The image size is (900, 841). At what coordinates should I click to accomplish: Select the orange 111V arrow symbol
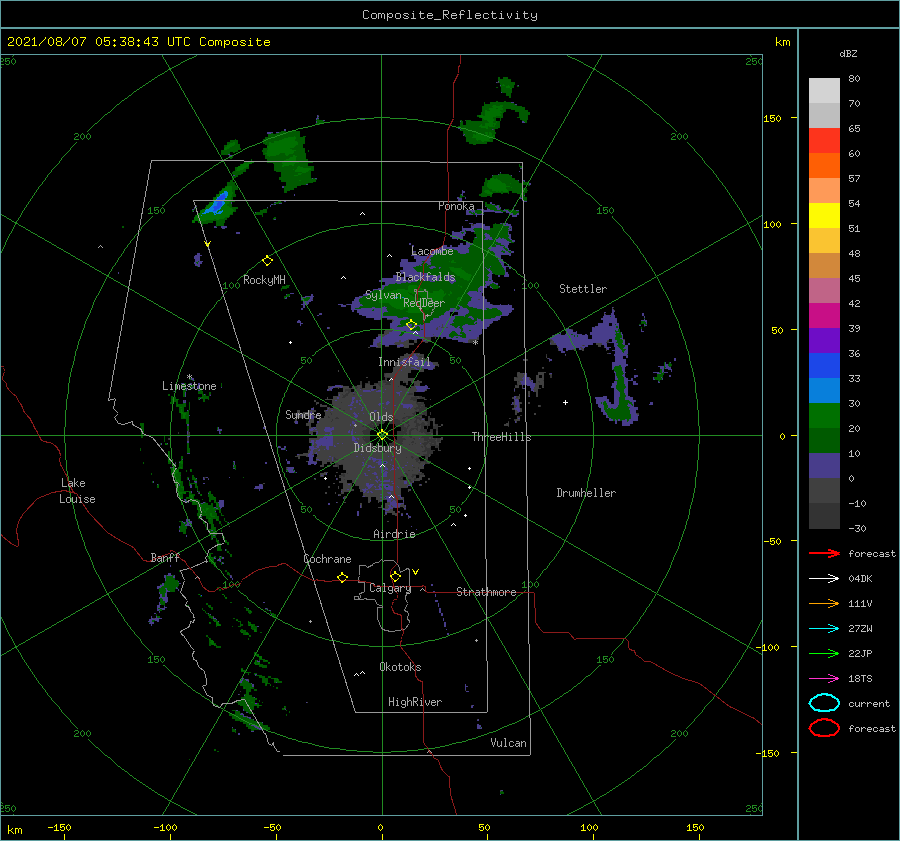[x=824, y=603]
